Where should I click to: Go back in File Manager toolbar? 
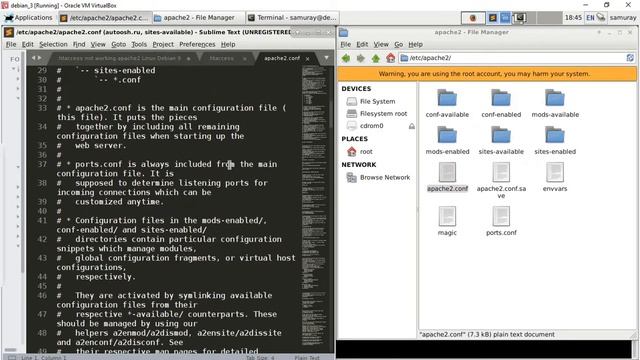346,58
